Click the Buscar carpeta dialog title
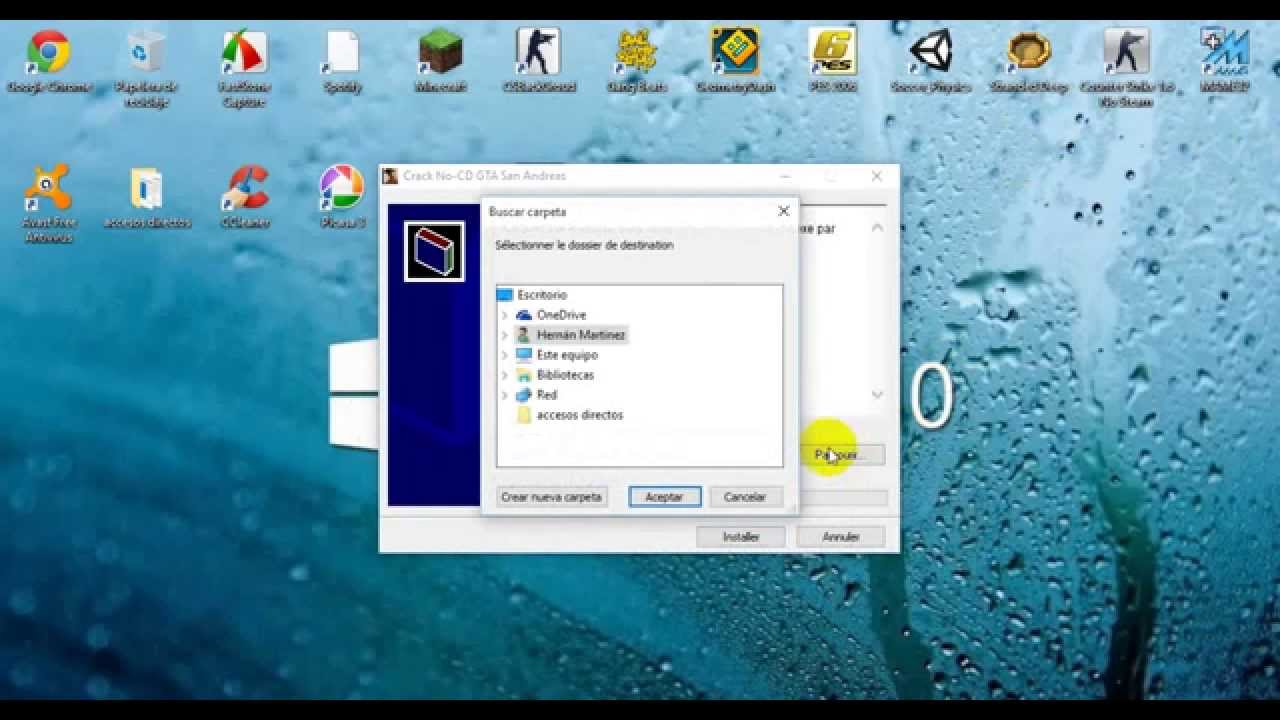The height and width of the screenshot is (720, 1280). click(527, 212)
